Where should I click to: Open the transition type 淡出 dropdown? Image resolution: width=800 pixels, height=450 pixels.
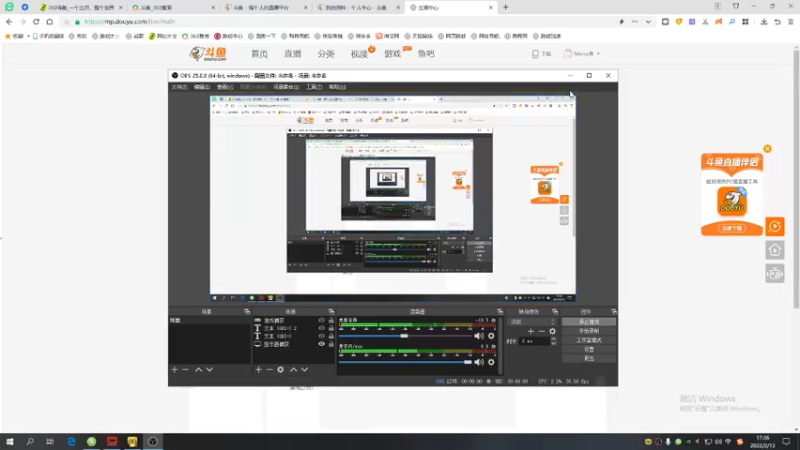(x=532, y=322)
